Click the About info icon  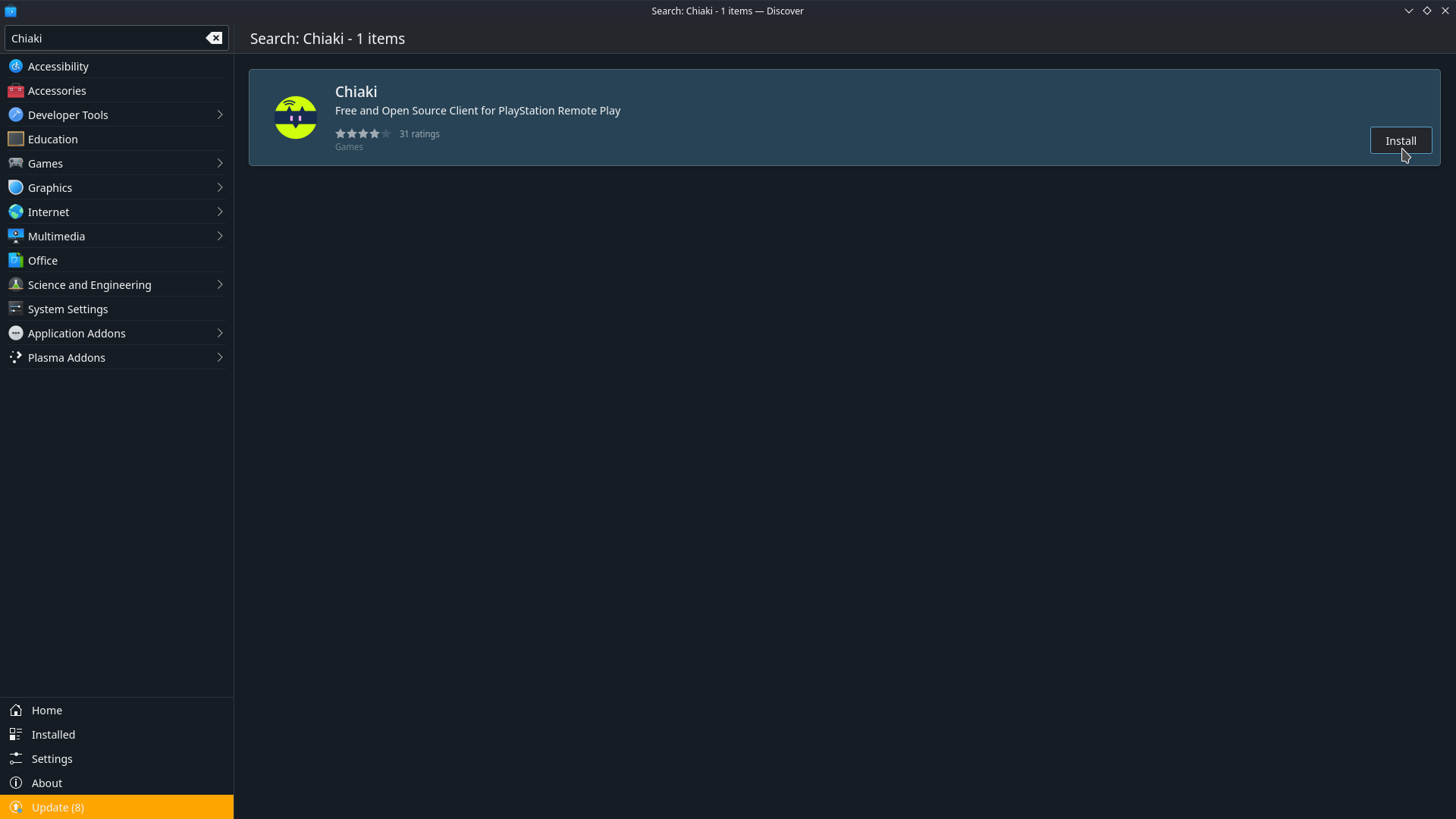click(x=15, y=783)
